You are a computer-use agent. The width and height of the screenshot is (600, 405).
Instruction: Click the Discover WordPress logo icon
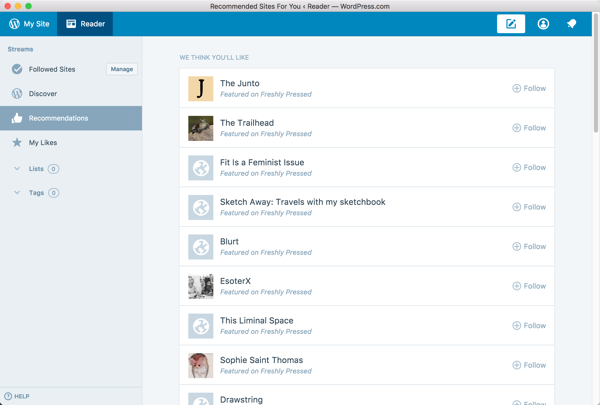point(17,93)
